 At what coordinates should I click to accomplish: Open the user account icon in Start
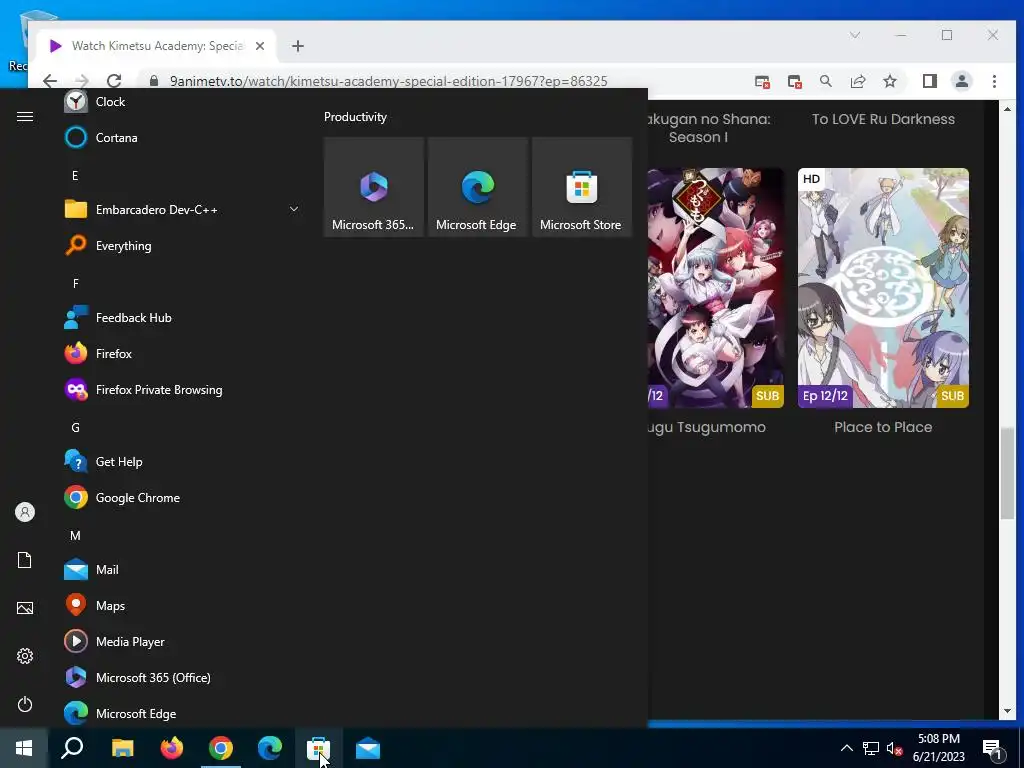25,512
